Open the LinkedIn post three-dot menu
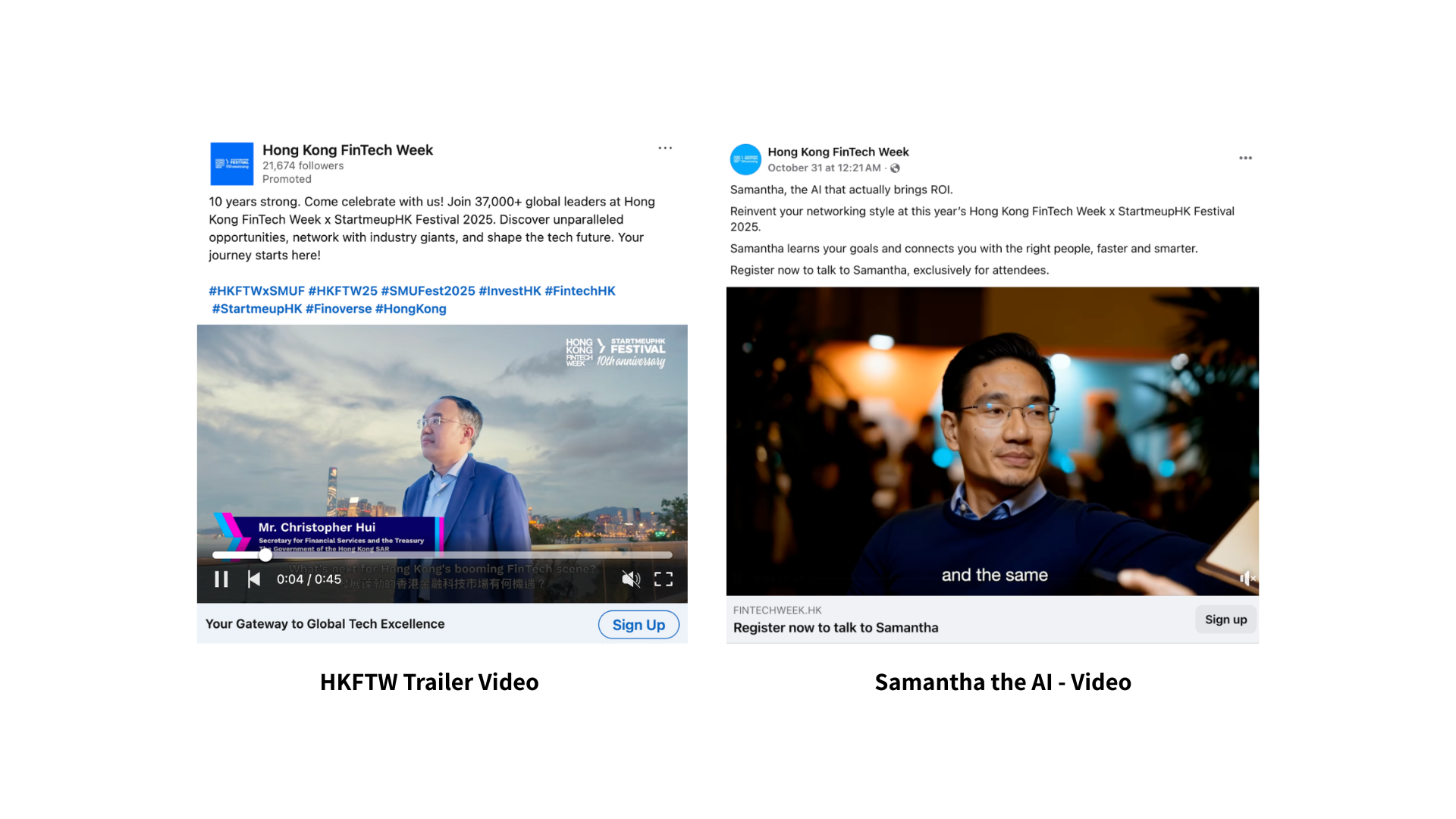This screenshot has height=819, width=1456. click(665, 148)
